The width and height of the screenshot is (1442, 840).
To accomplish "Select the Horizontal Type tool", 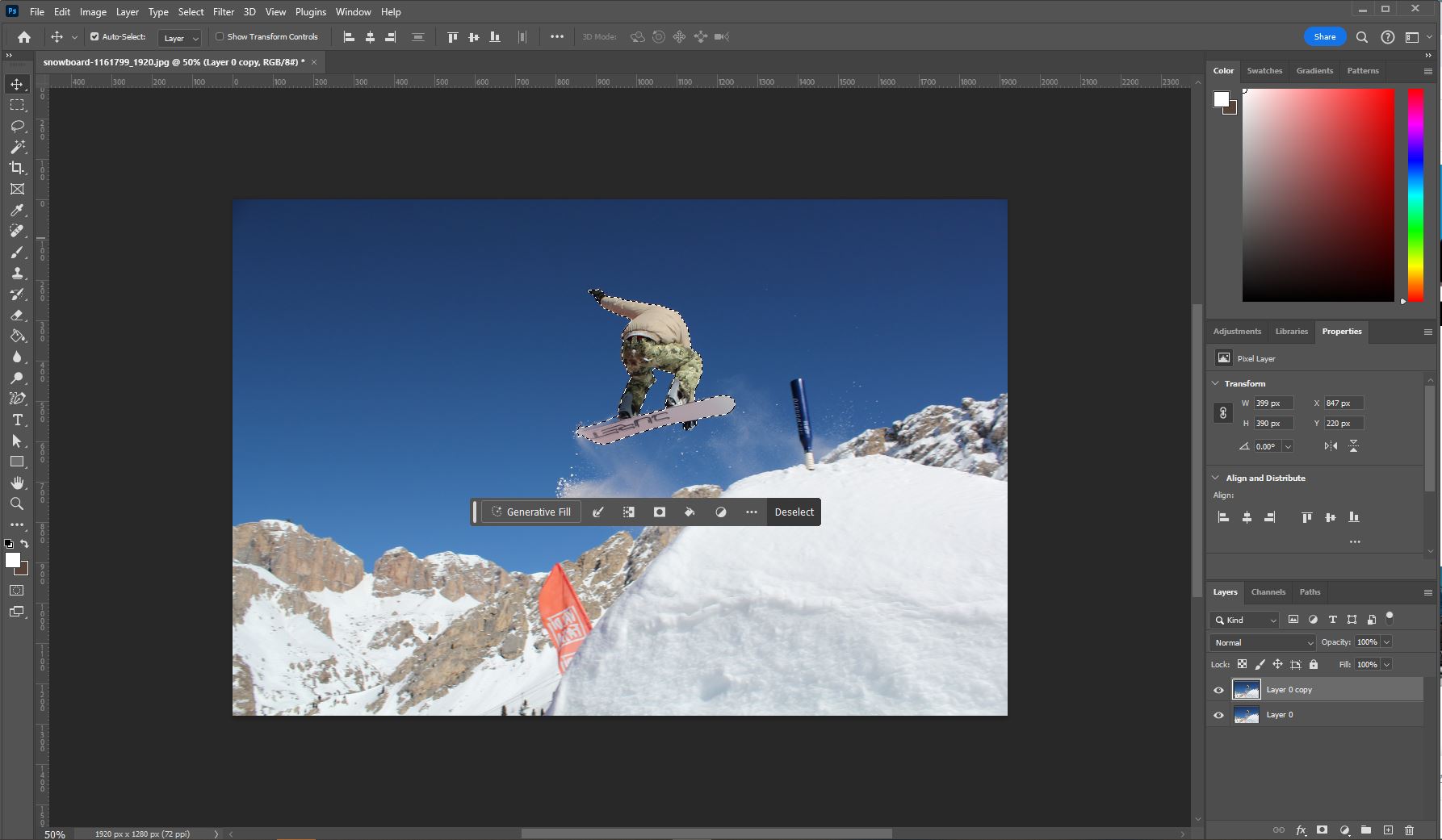I will pyautogui.click(x=17, y=420).
